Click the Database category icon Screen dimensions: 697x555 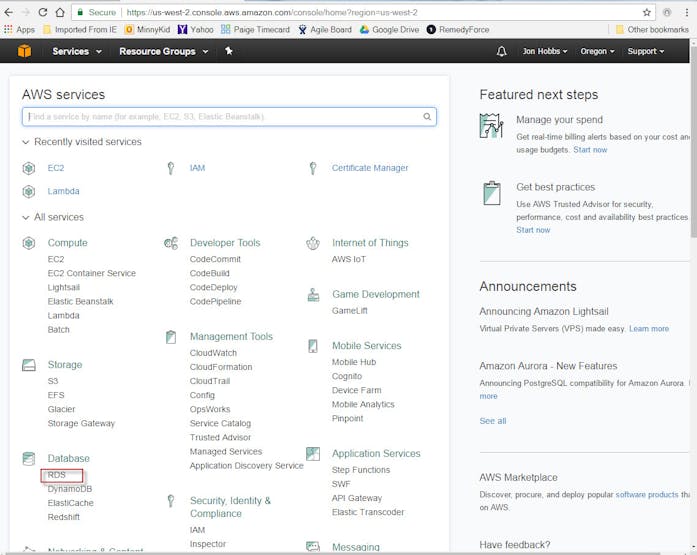tap(29, 459)
